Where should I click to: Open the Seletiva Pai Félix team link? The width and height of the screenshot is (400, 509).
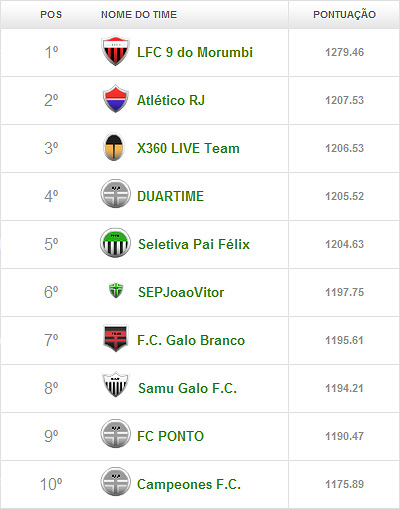(x=194, y=244)
